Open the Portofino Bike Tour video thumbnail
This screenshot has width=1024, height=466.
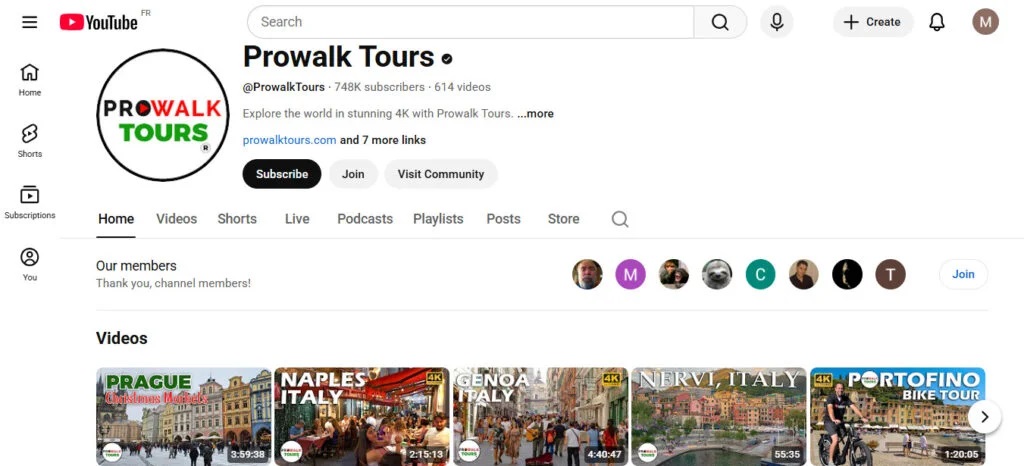pyautogui.click(x=897, y=416)
